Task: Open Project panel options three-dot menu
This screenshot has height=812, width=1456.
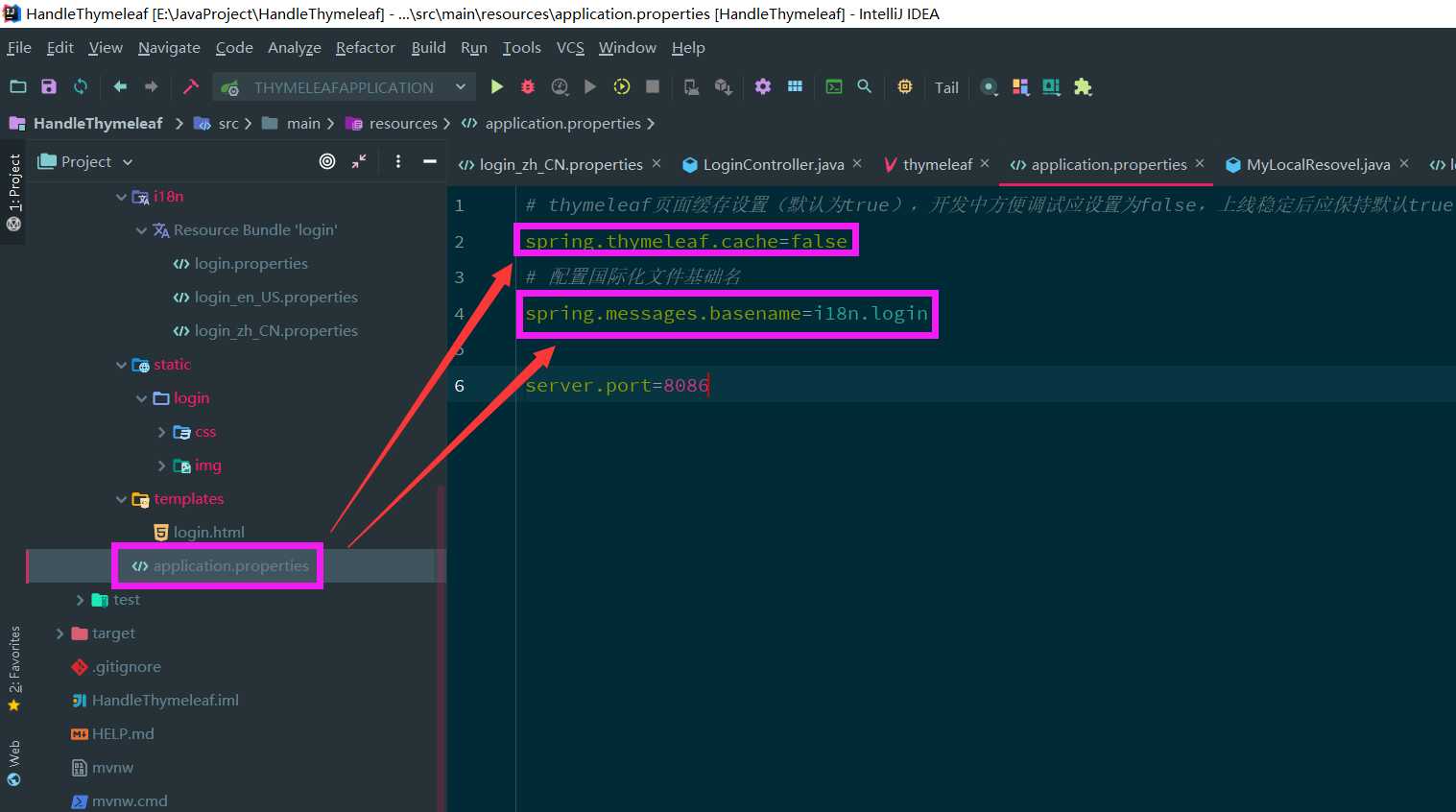Action: tap(398, 161)
